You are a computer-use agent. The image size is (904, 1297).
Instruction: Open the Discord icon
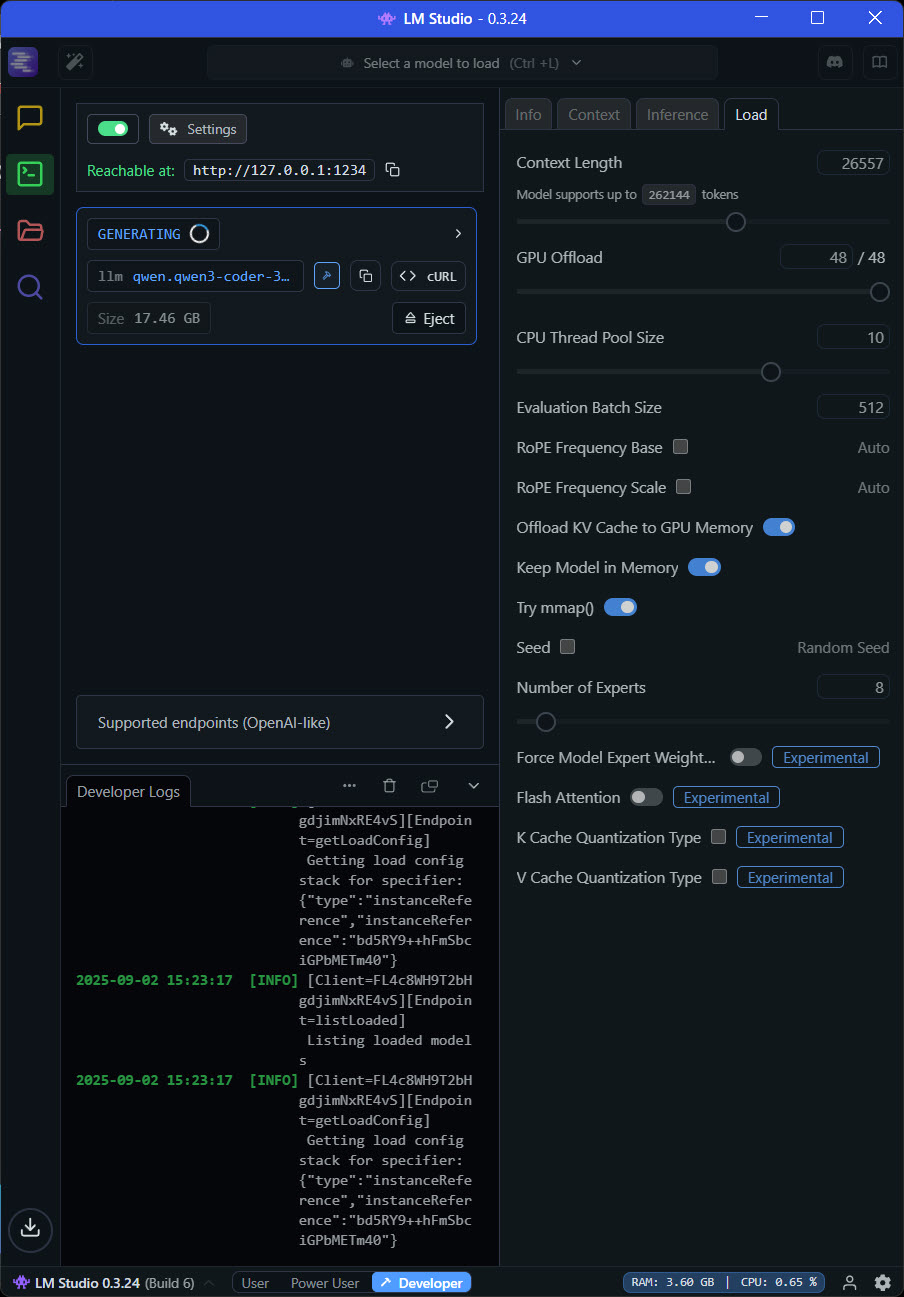tap(834, 62)
